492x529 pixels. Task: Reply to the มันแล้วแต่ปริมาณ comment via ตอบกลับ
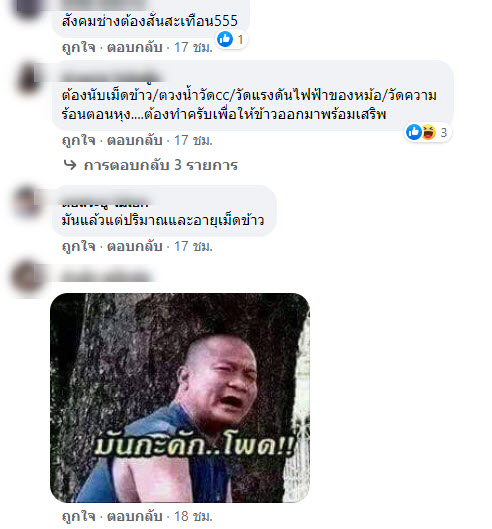(x=134, y=246)
